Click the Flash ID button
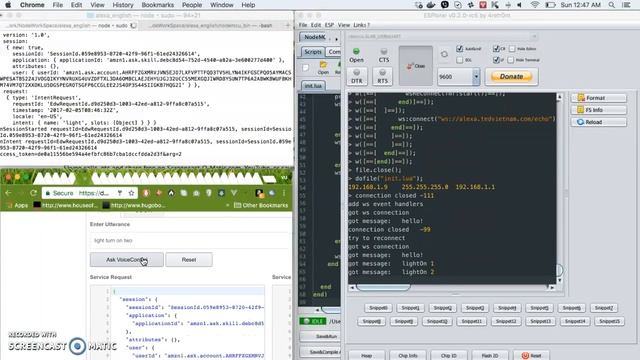640x360 pixels. tap(490, 356)
